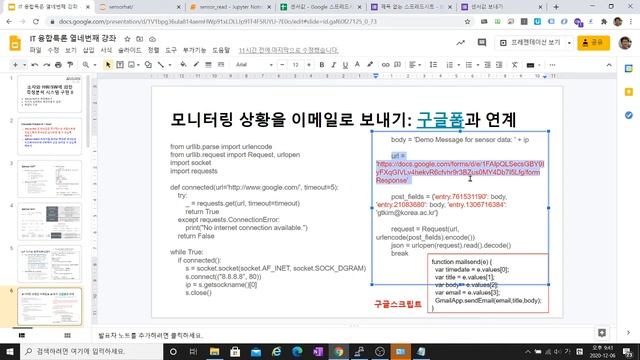Open the last edit history link
Screen dimensions: 640x360
pos(288,50)
